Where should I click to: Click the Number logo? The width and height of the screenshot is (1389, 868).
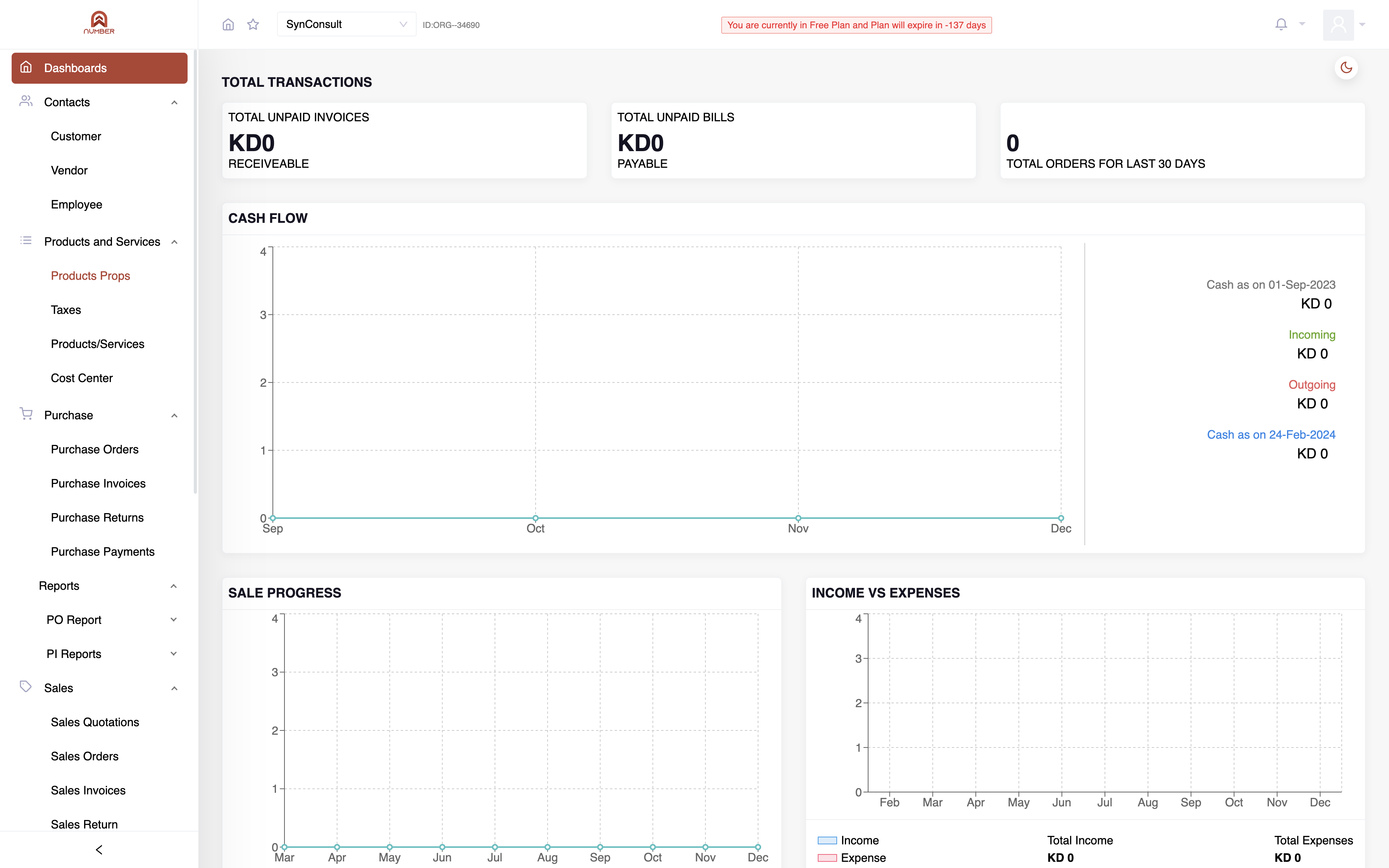(x=99, y=23)
